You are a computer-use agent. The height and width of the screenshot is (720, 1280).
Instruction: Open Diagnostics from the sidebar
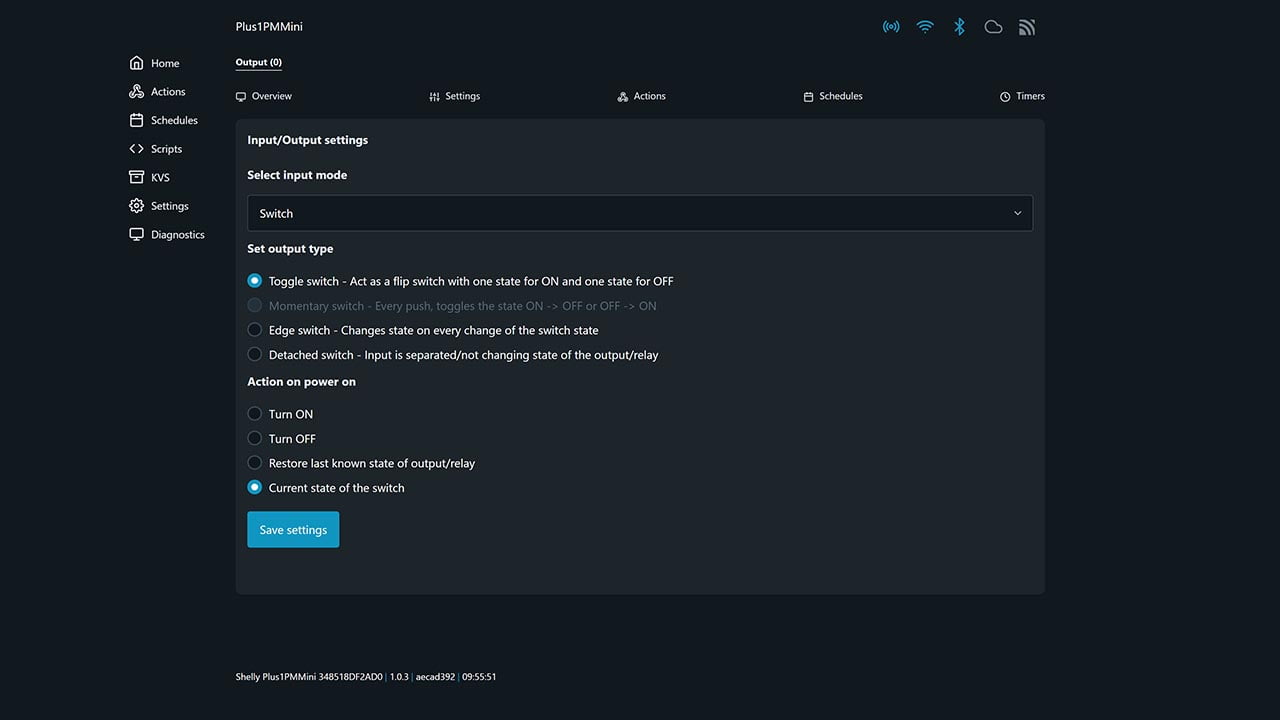click(x=167, y=234)
